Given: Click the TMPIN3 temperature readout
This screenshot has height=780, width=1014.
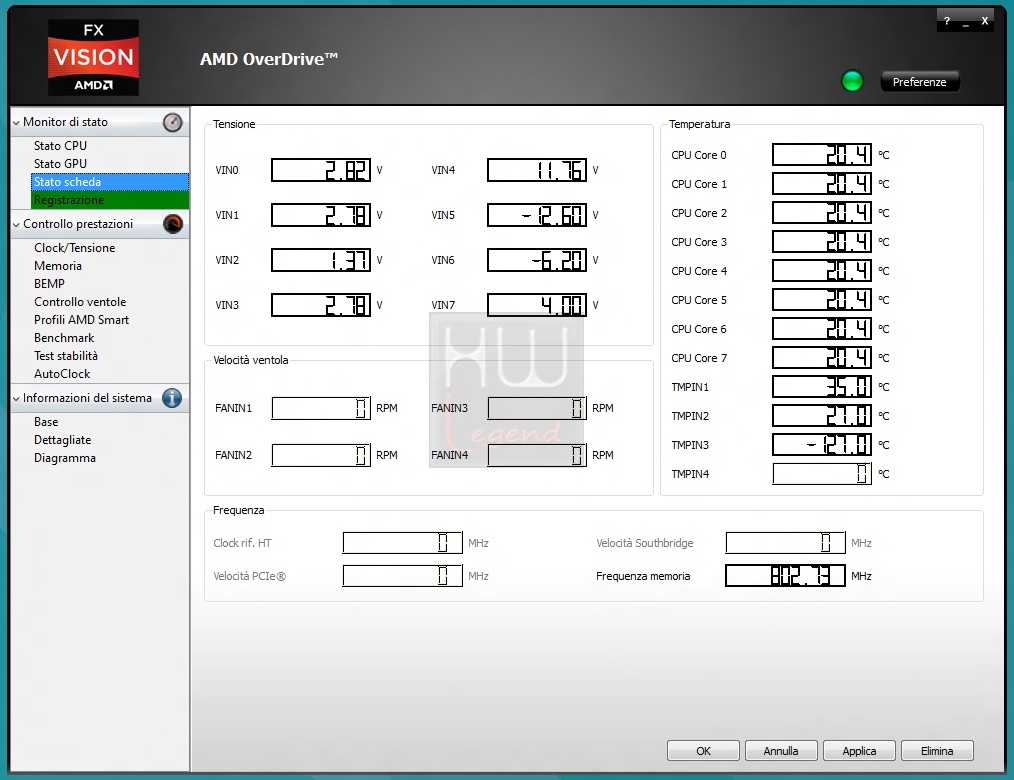Looking at the screenshot, I should coord(822,445).
